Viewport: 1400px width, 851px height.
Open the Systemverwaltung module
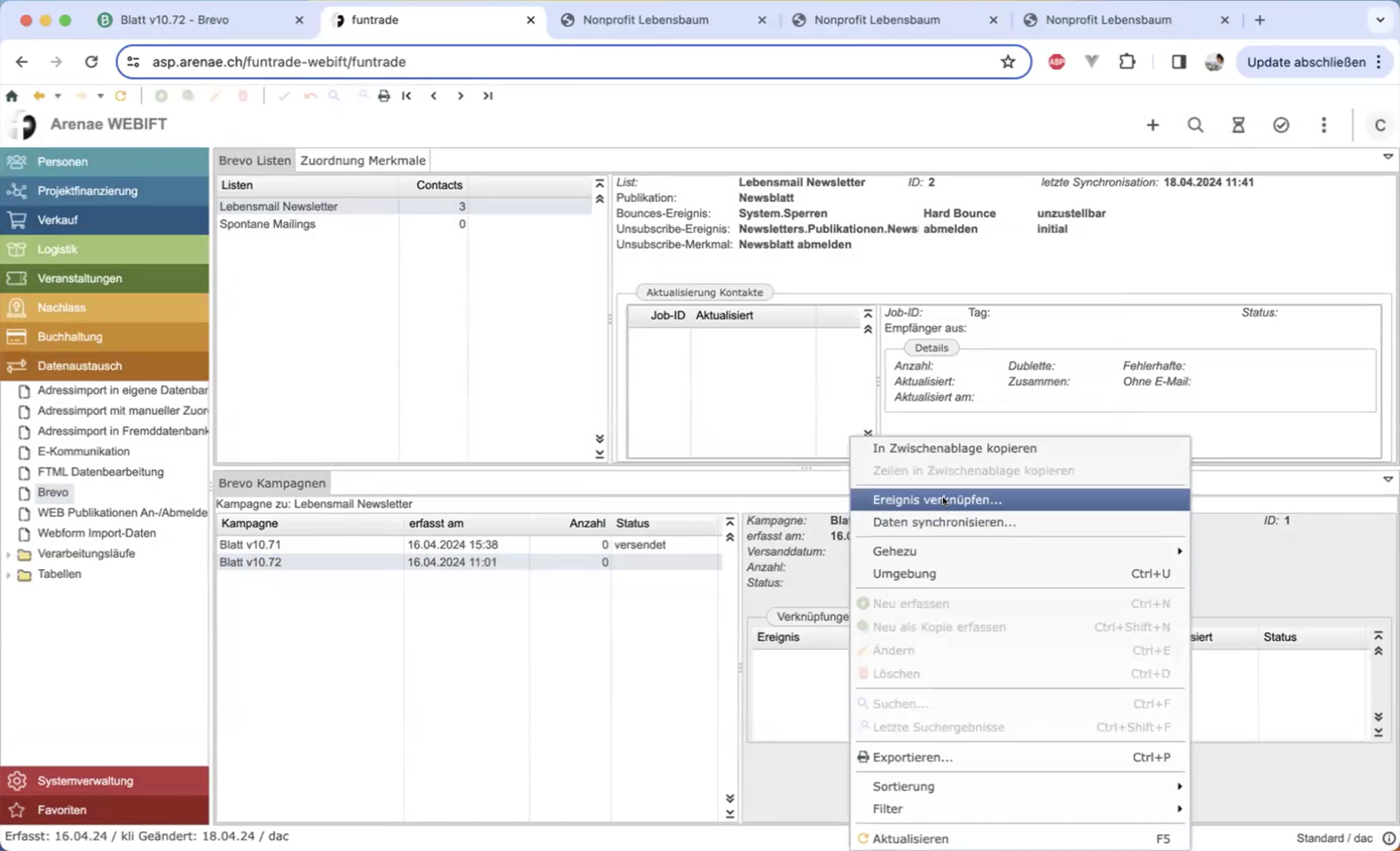point(85,781)
